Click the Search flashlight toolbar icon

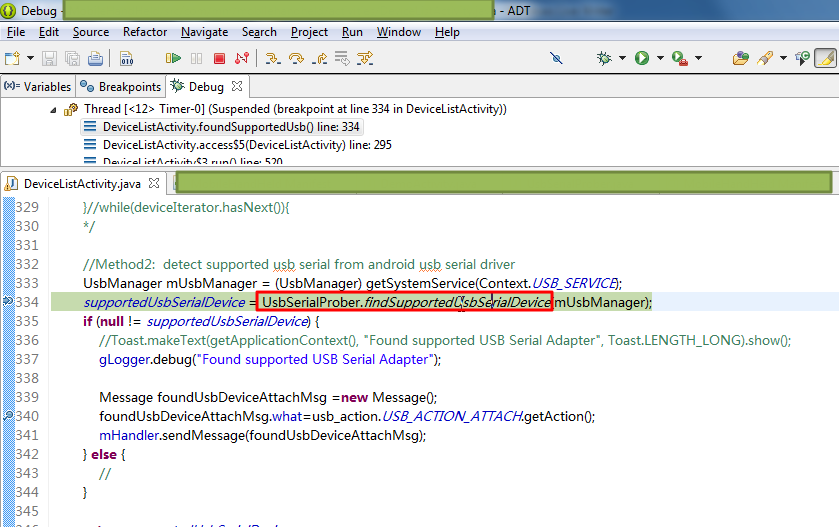click(765, 58)
